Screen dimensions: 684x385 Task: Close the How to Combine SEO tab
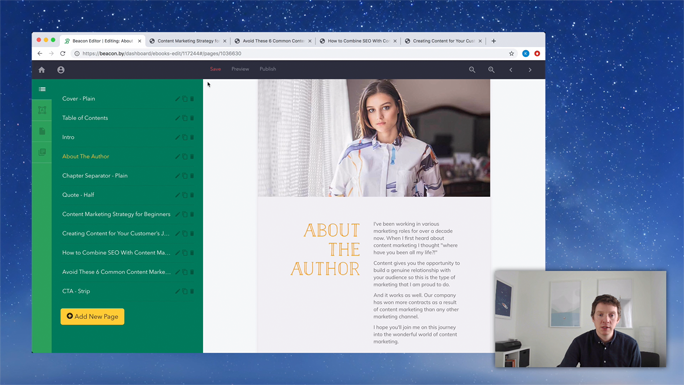tap(395, 41)
